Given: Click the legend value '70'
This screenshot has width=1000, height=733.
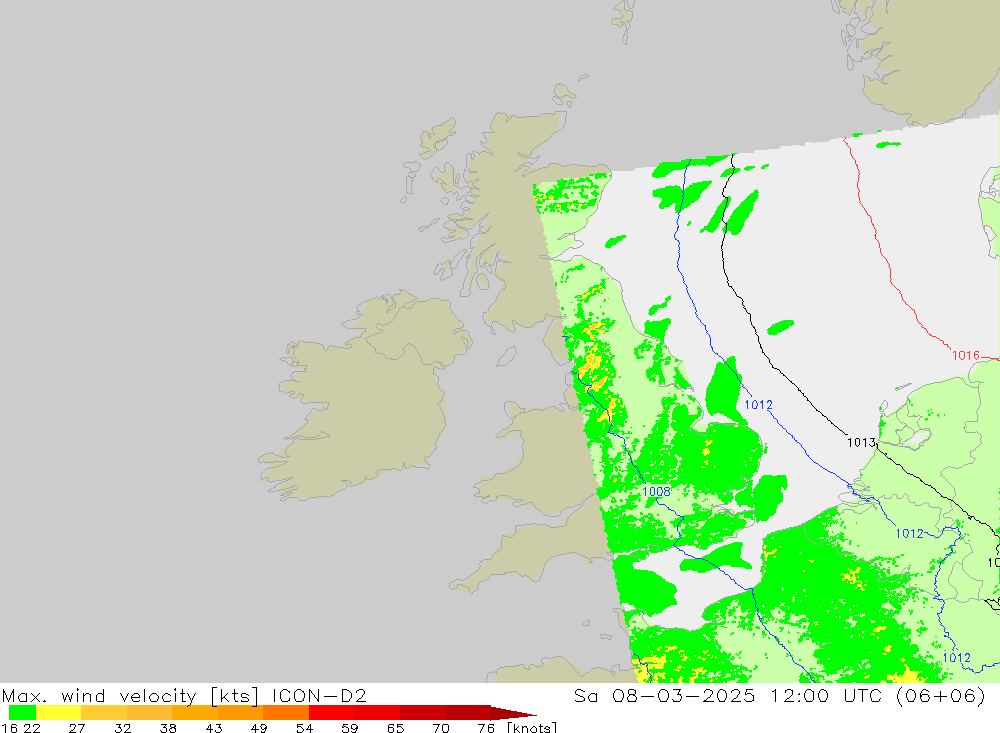Looking at the screenshot, I should pyautogui.click(x=441, y=728).
